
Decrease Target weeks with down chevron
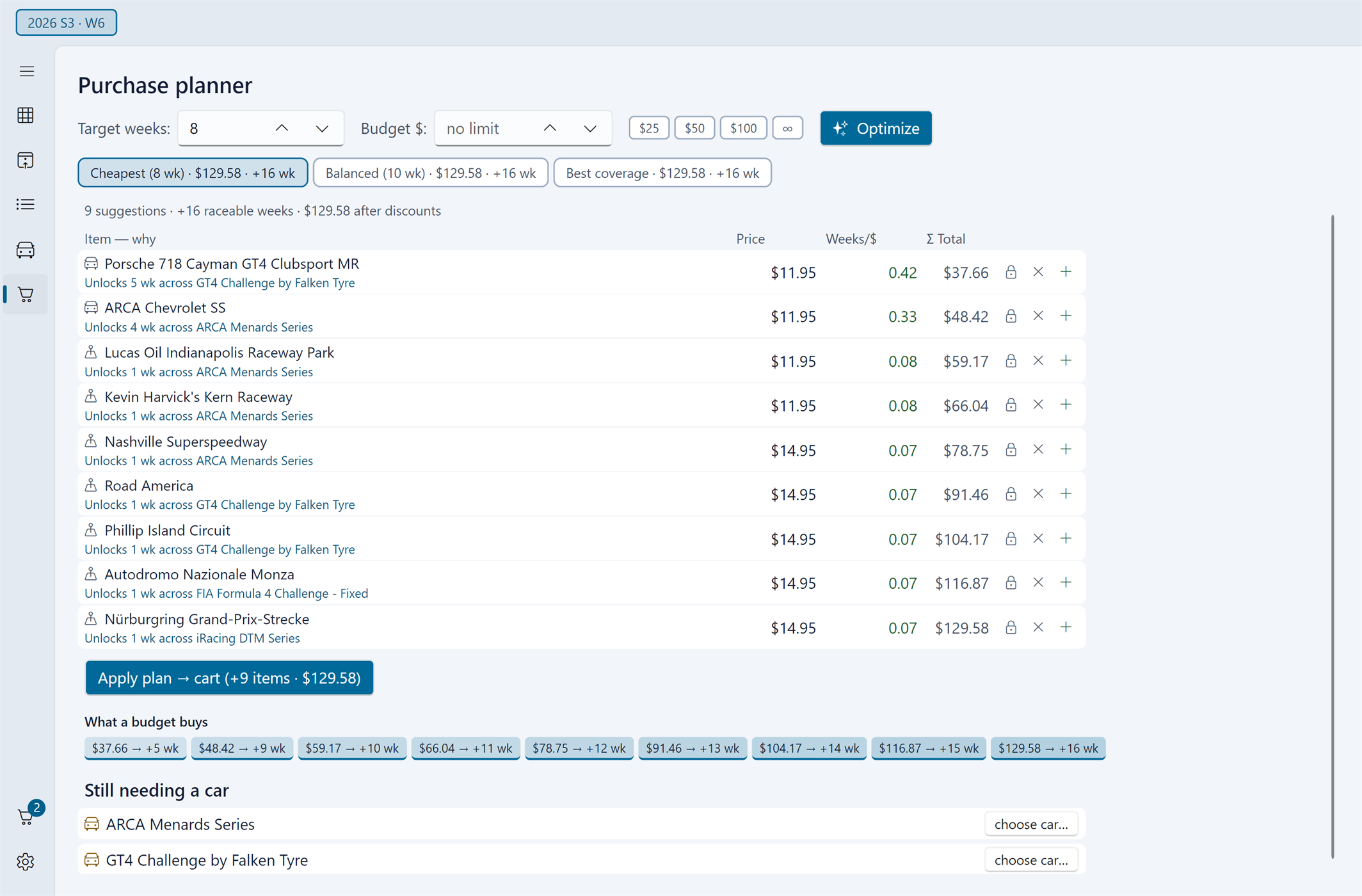[x=322, y=128]
